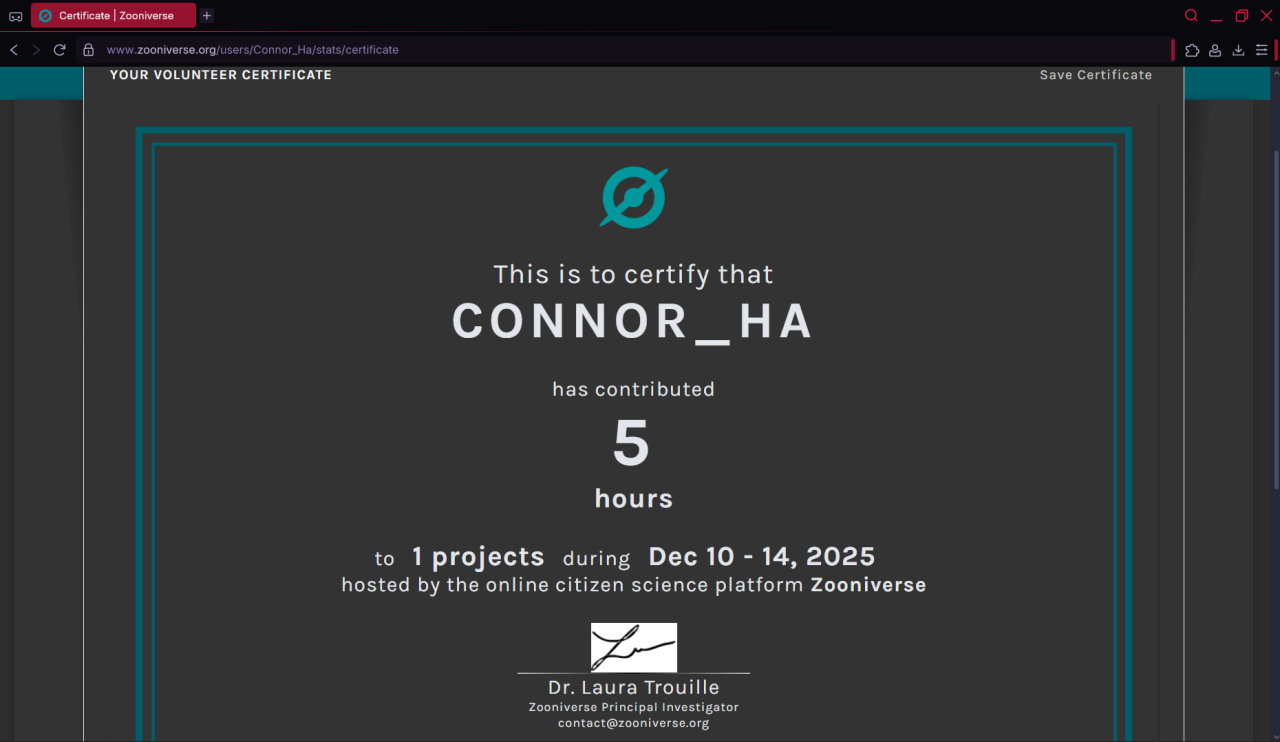Focus the address bar showing zooniverse.org URL
Screen dimensions: 1280x742
622,50
